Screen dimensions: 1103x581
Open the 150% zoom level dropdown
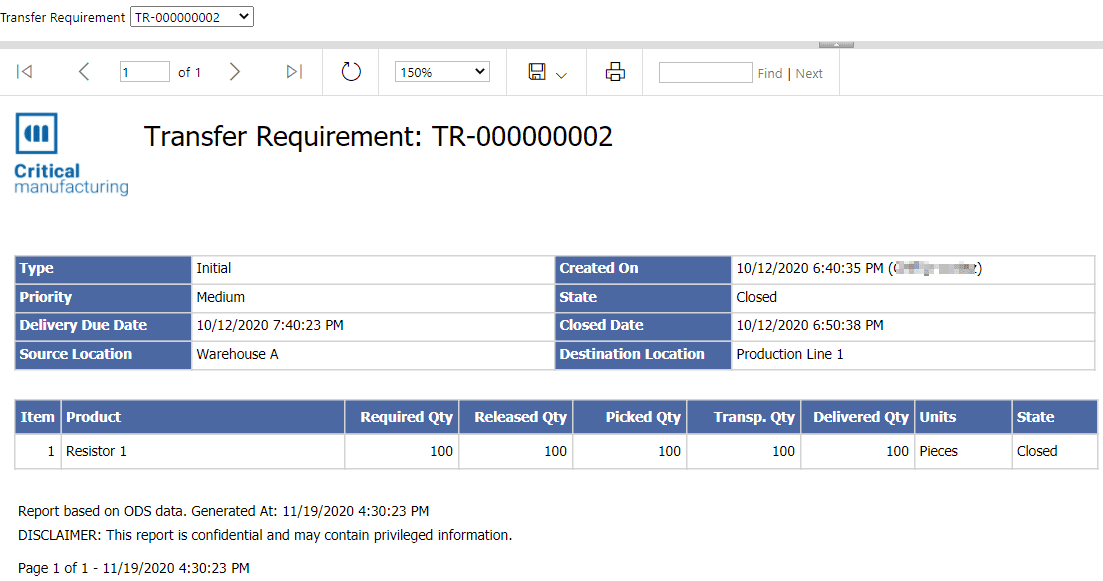(x=442, y=72)
